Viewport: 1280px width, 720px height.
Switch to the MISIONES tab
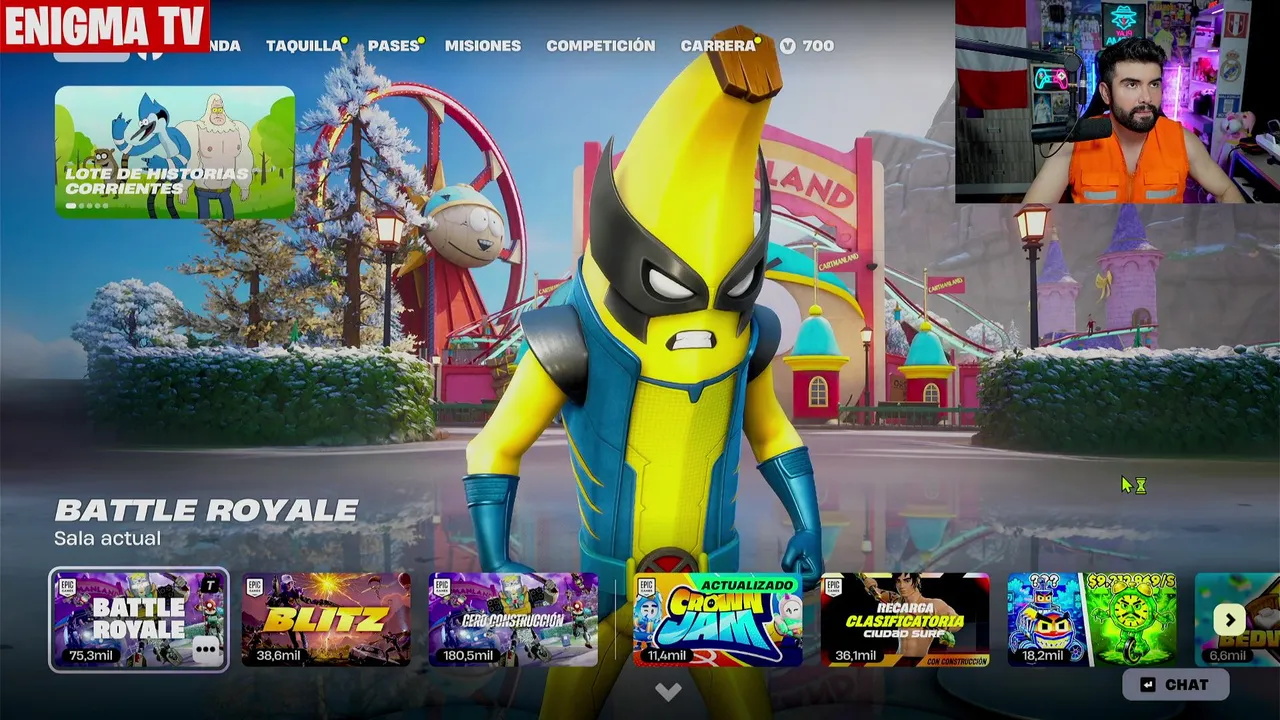click(x=483, y=45)
